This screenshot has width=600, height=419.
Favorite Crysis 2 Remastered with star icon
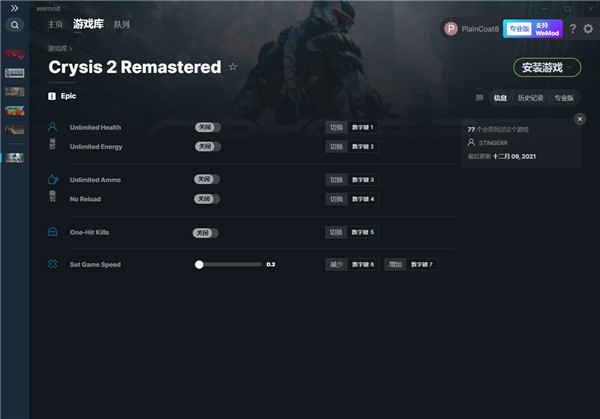[233, 67]
